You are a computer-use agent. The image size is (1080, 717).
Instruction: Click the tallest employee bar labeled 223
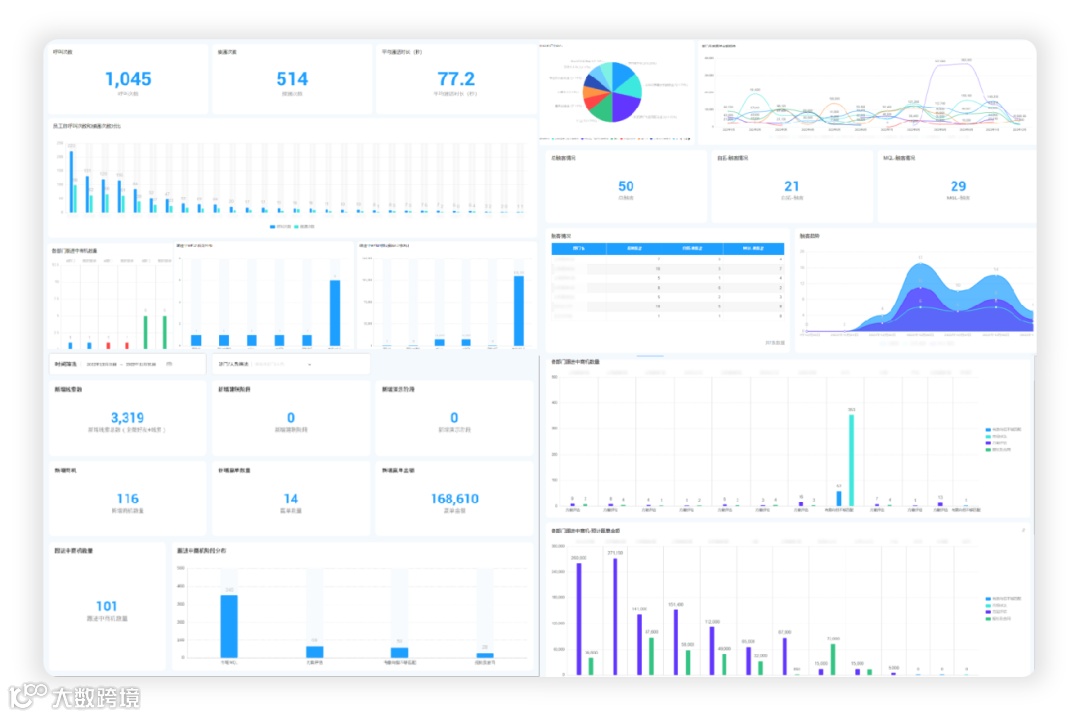click(70, 182)
